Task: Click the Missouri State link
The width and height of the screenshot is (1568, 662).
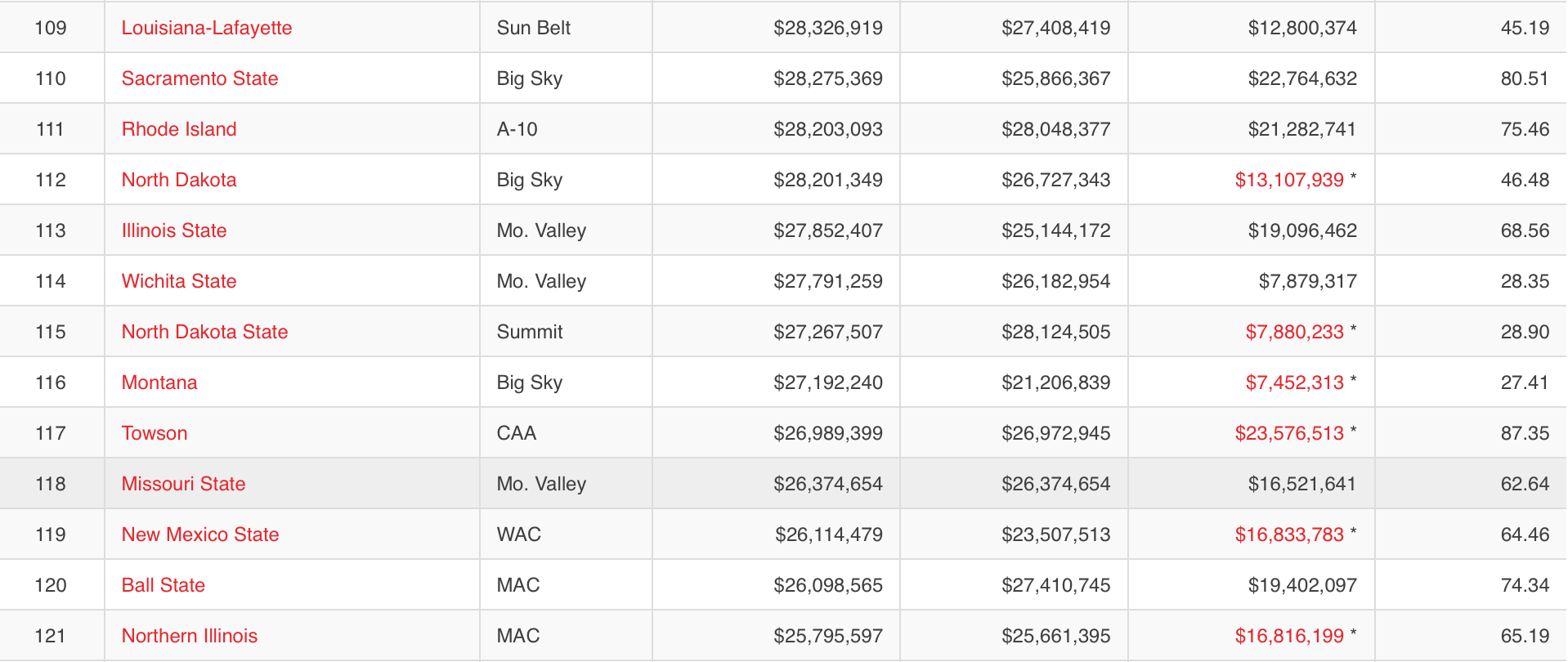Action: click(x=183, y=484)
